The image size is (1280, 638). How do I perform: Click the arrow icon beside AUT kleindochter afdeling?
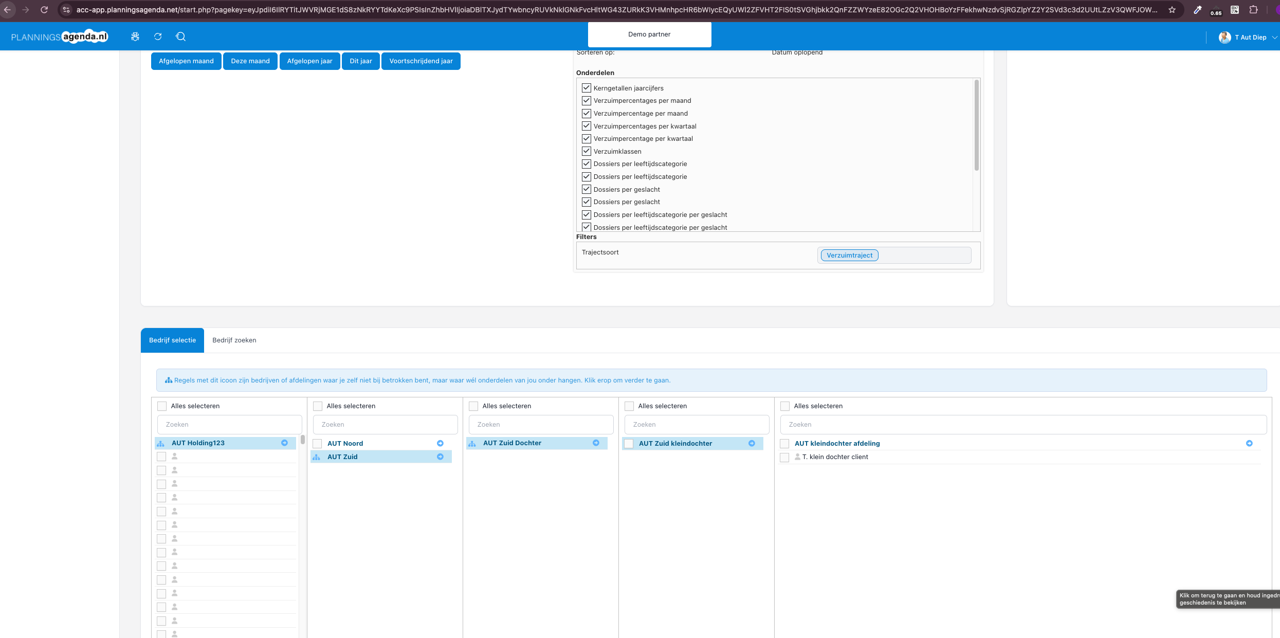[x=1249, y=443]
